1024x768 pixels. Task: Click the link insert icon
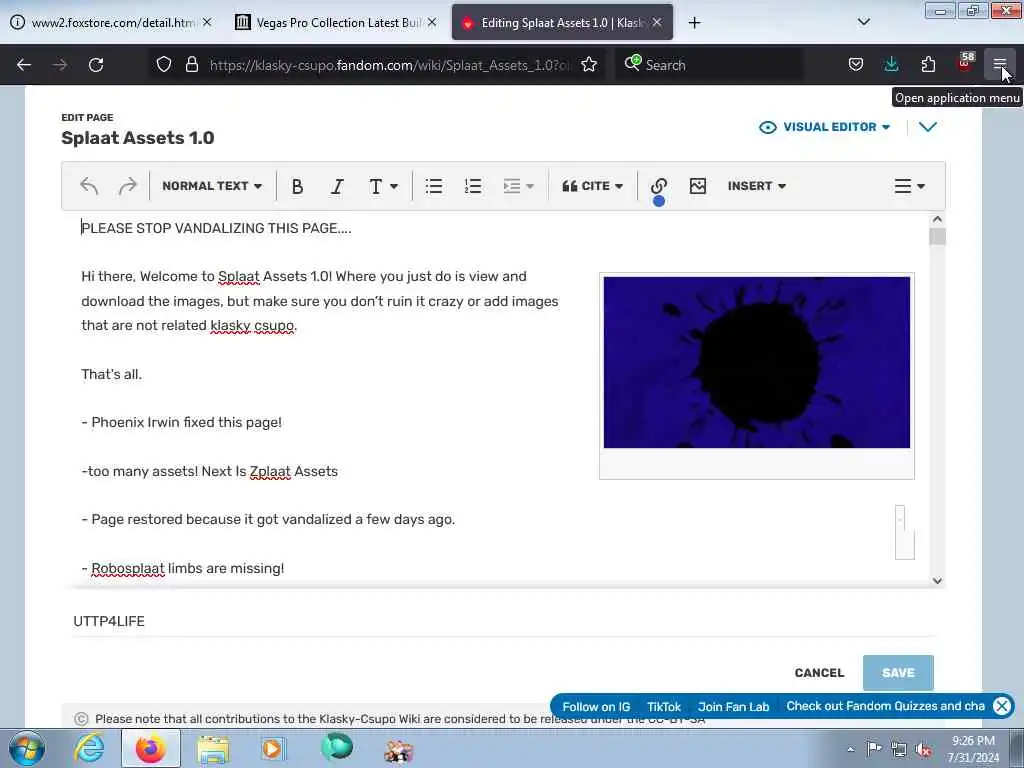point(658,186)
